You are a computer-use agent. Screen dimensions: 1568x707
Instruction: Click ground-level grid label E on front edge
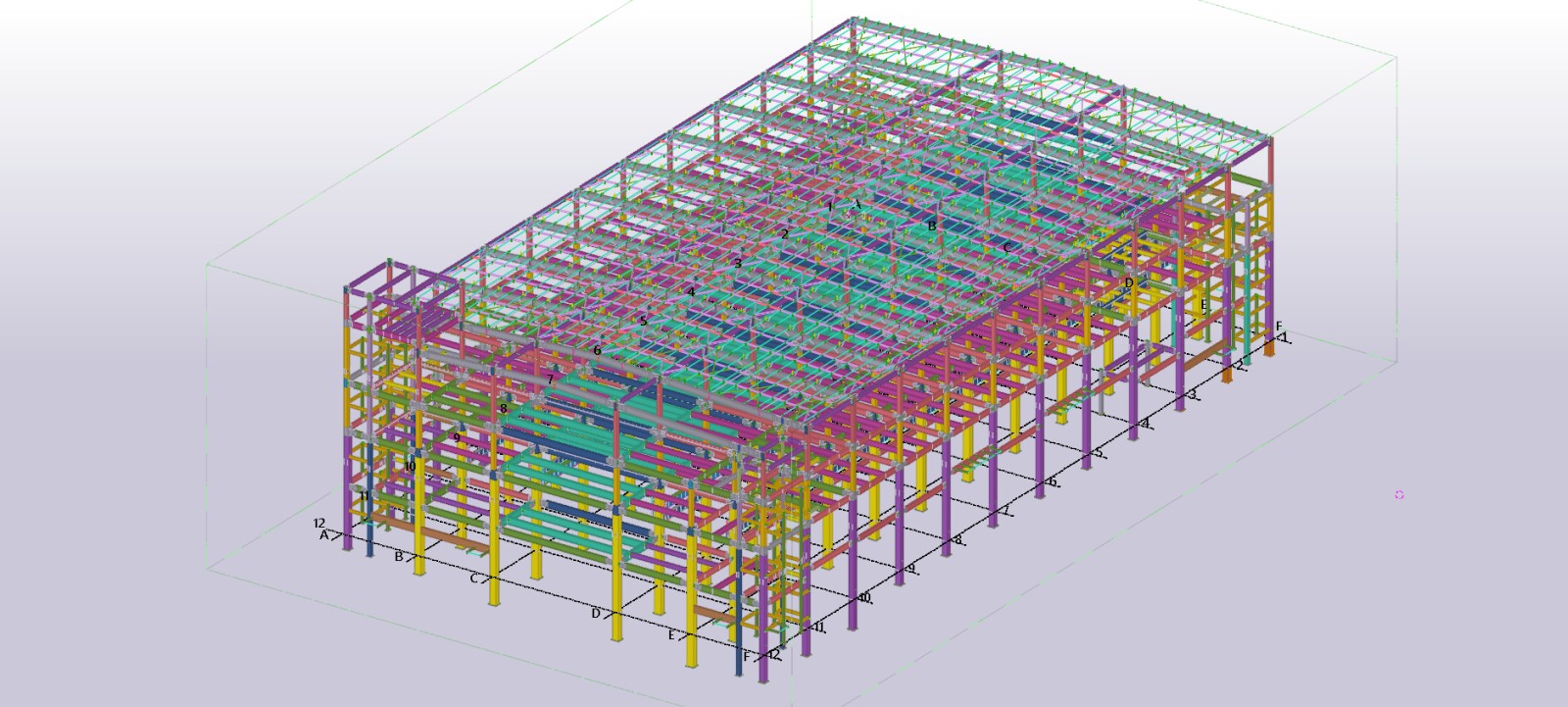[672, 635]
